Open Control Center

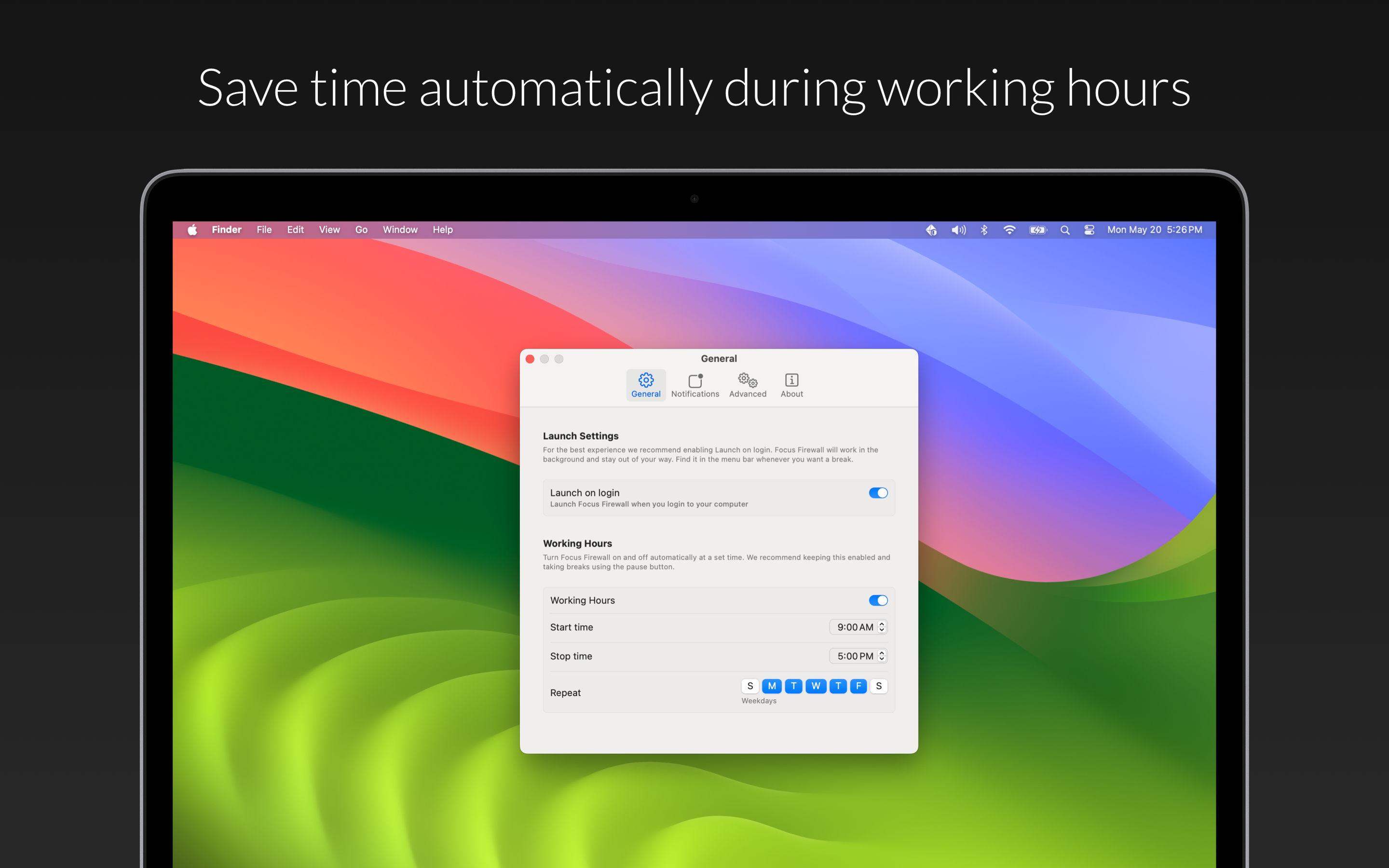click(x=1089, y=230)
